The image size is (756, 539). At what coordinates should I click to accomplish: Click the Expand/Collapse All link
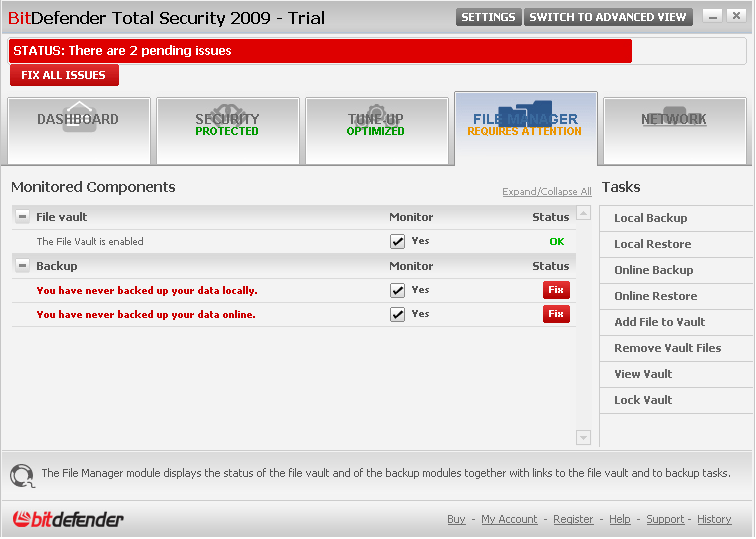[547, 191]
